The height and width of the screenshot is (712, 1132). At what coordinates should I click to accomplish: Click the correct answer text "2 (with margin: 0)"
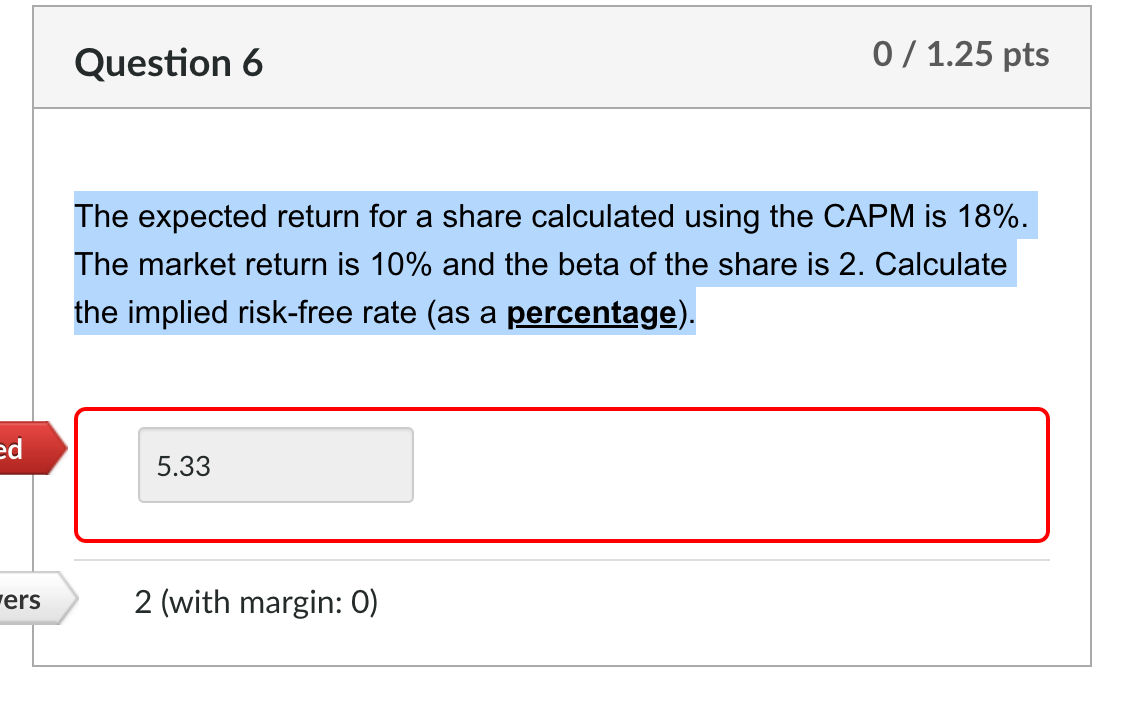click(256, 602)
